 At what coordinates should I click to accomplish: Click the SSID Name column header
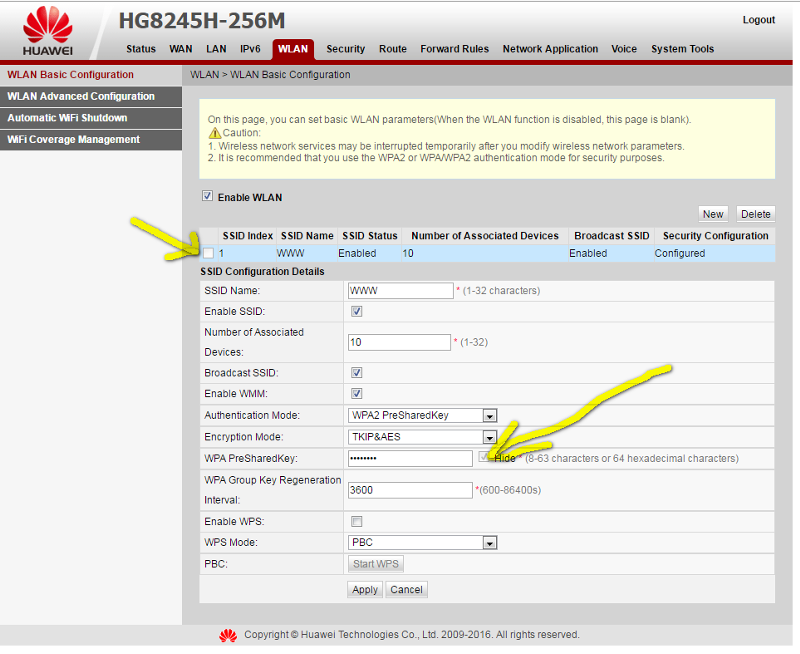[307, 236]
